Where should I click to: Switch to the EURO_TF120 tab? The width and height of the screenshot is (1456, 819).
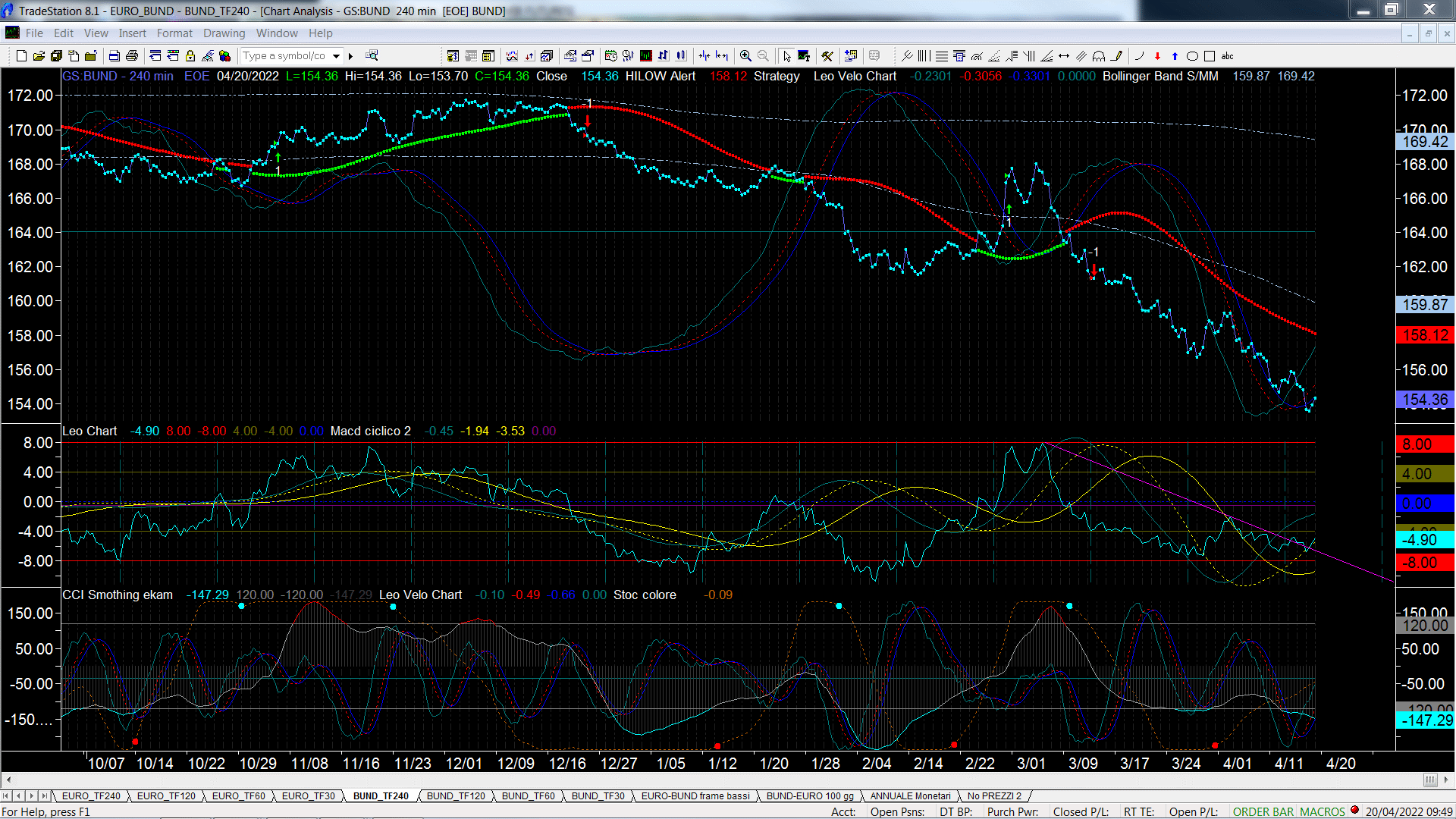(166, 795)
